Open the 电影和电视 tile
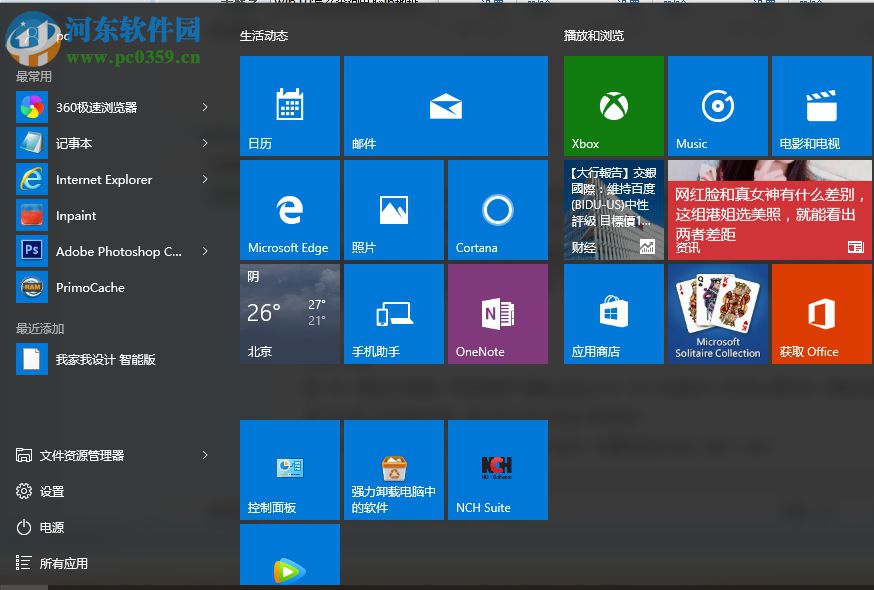 tap(820, 106)
